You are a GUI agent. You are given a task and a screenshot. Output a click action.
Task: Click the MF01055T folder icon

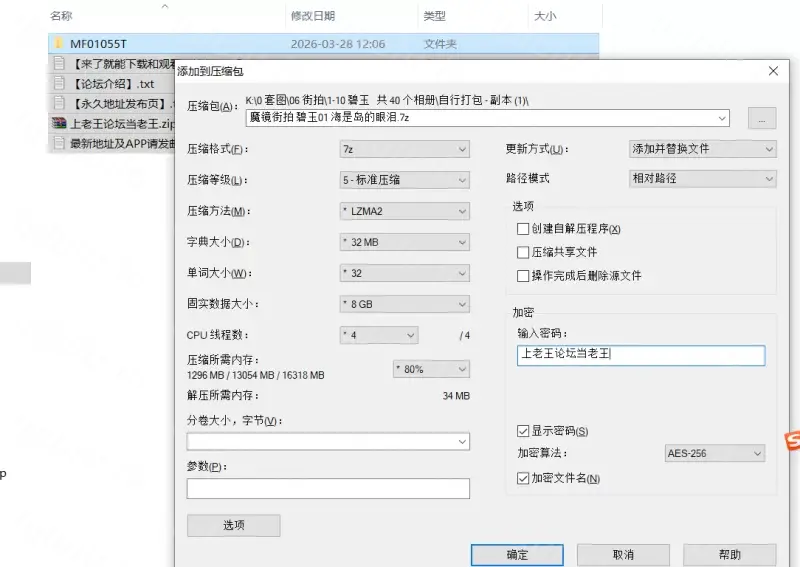click(59, 43)
